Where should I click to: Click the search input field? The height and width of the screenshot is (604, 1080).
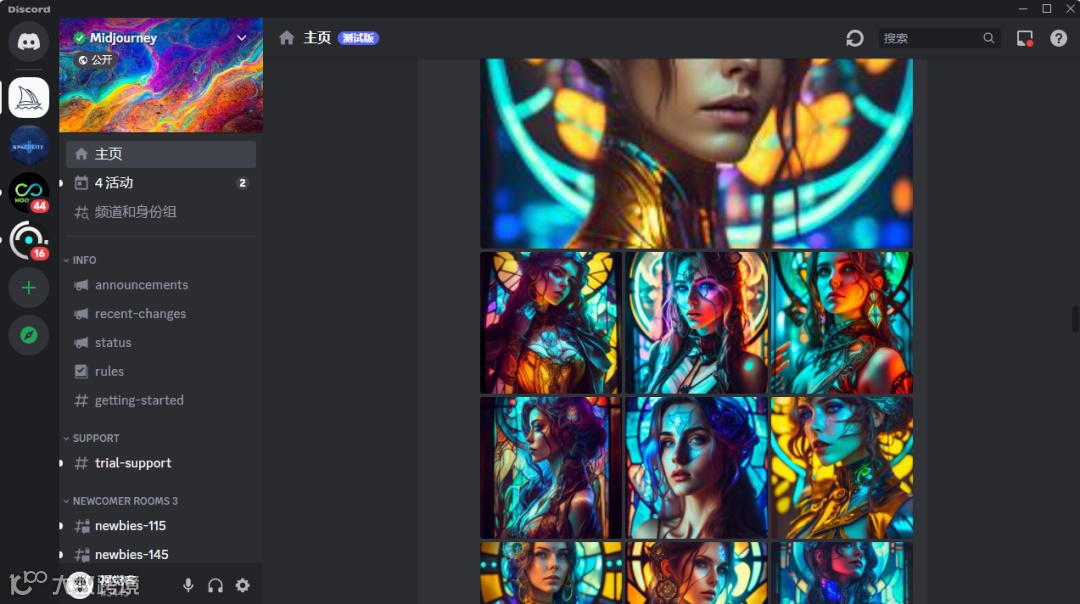coord(939,38)
